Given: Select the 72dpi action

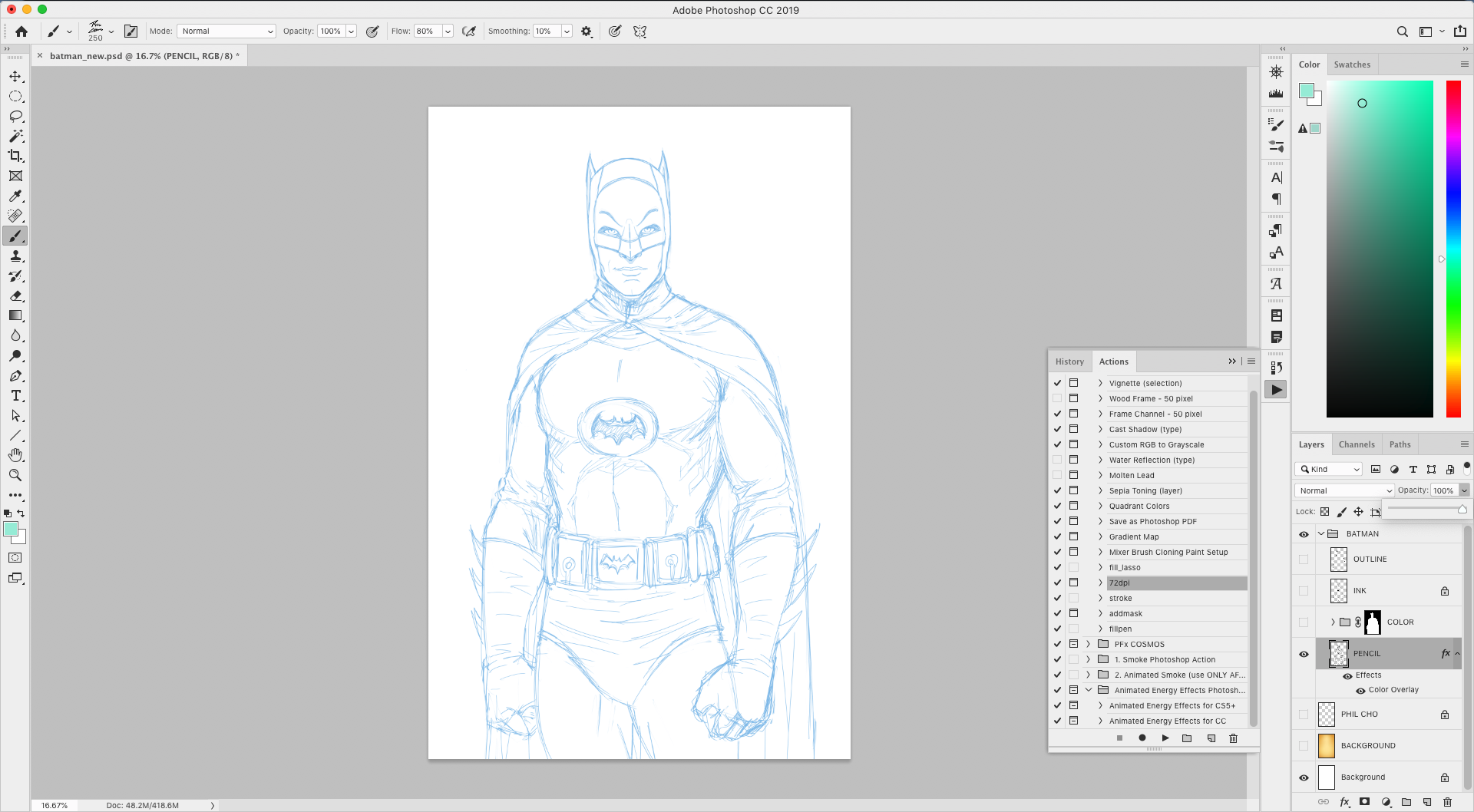Looking at the screenshot, I should point(1177,583).
